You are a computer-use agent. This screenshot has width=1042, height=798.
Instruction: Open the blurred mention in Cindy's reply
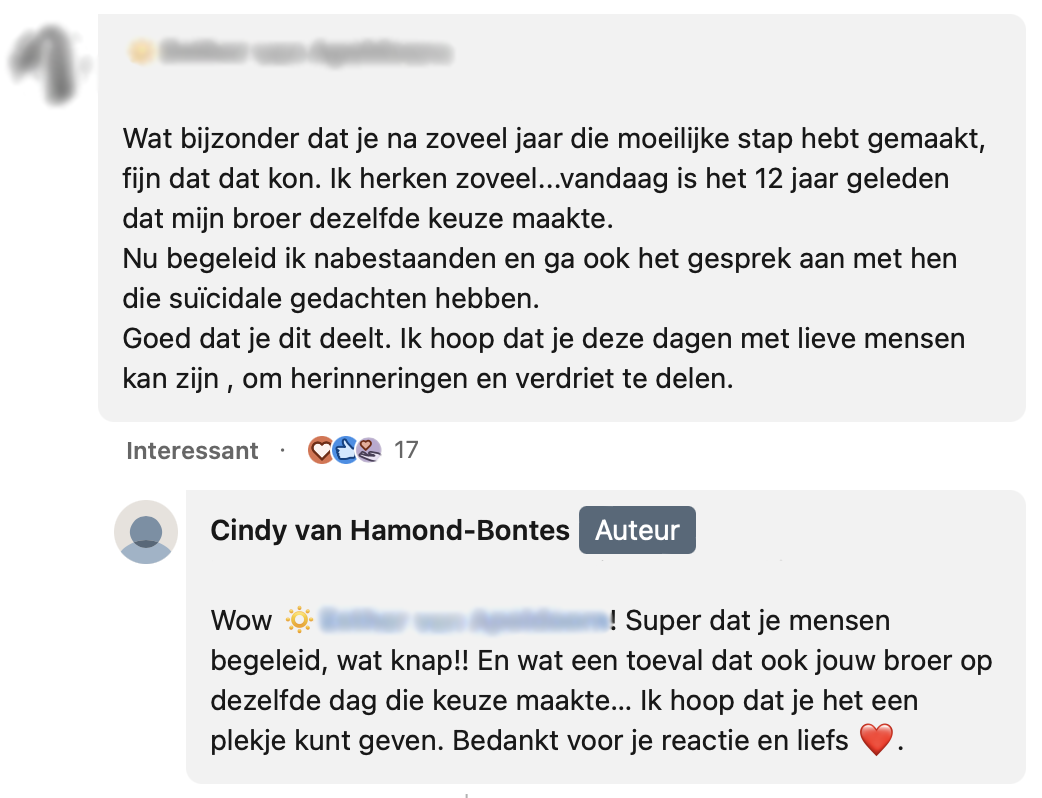pyautogui.click(x=464, y=621)
